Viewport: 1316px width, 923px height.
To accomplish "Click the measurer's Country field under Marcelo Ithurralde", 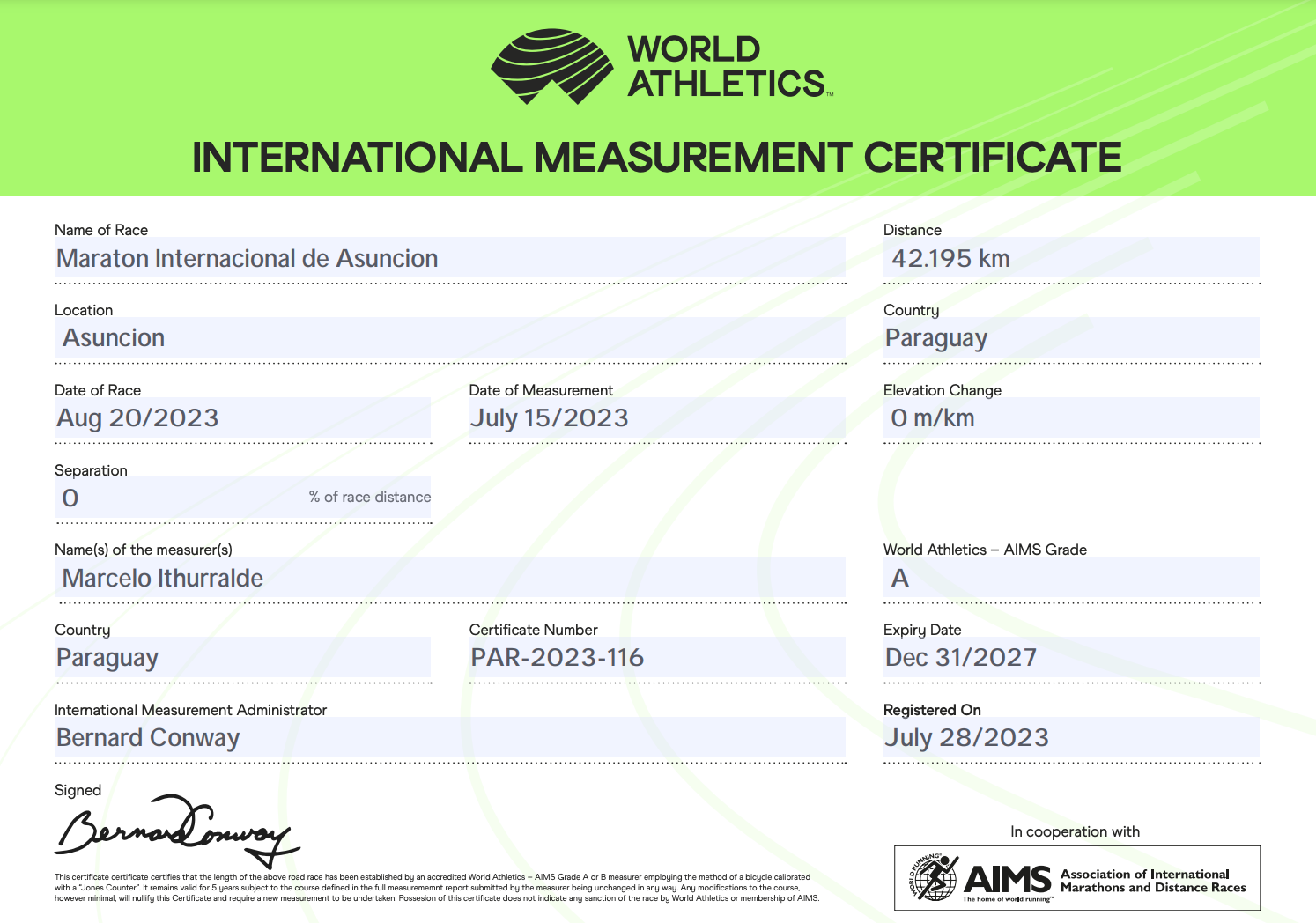I will point(242,659).
